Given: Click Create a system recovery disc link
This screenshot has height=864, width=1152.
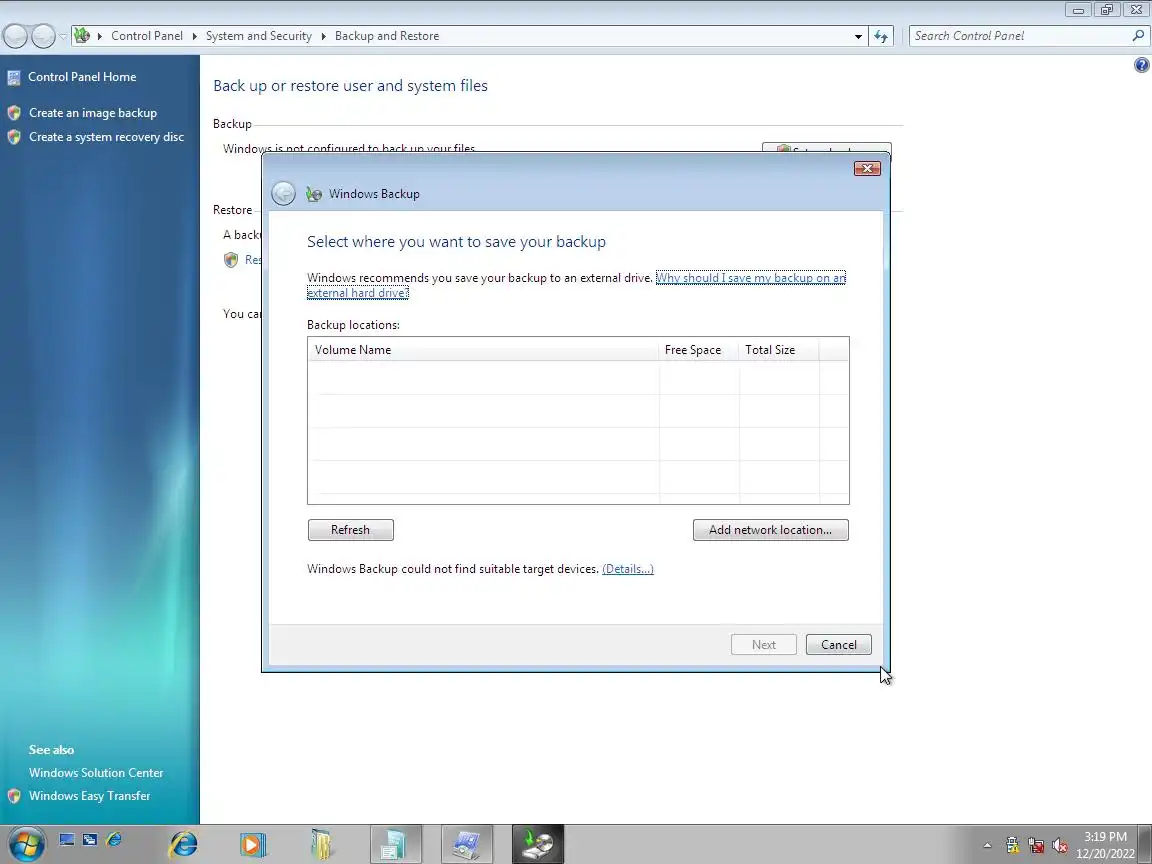Looking at the screenshot, I should [x=107, y=137].
